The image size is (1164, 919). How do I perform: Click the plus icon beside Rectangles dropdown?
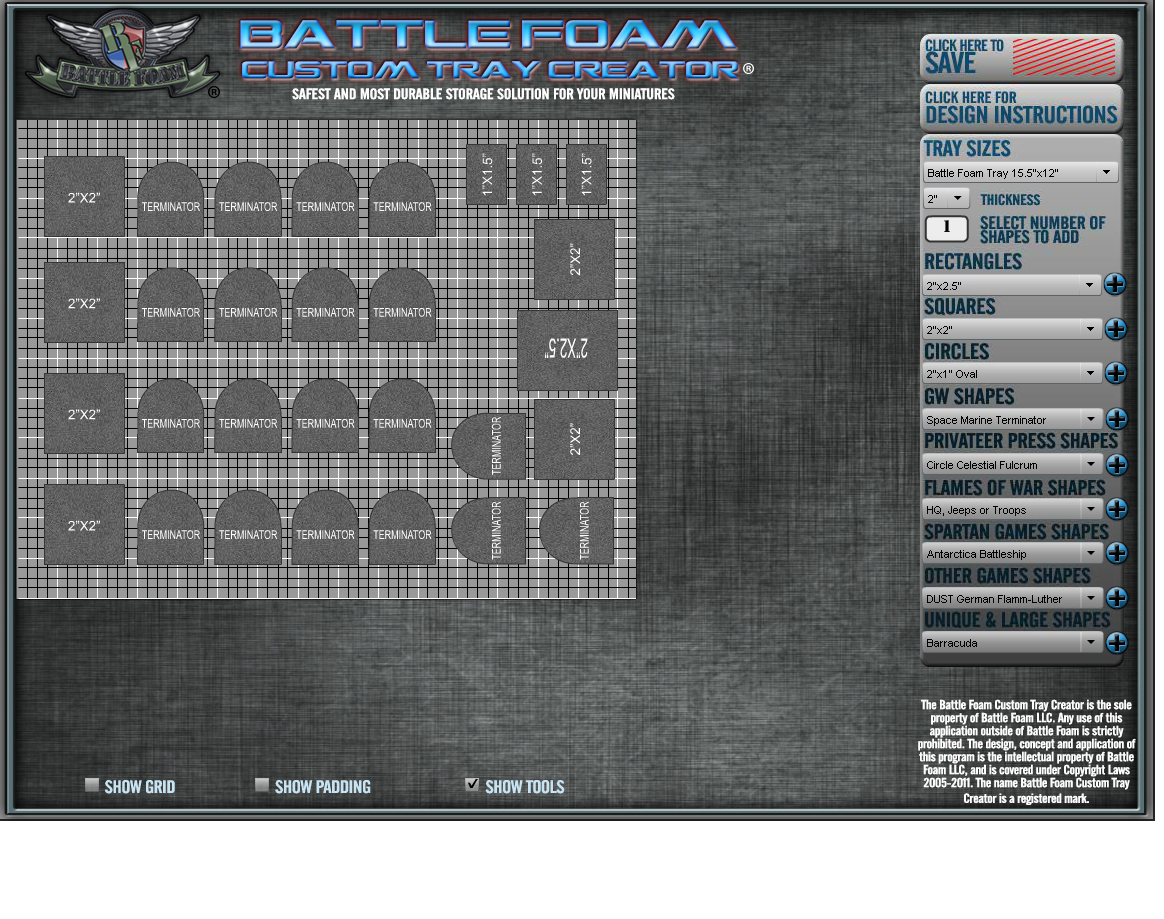[1115, 285]
